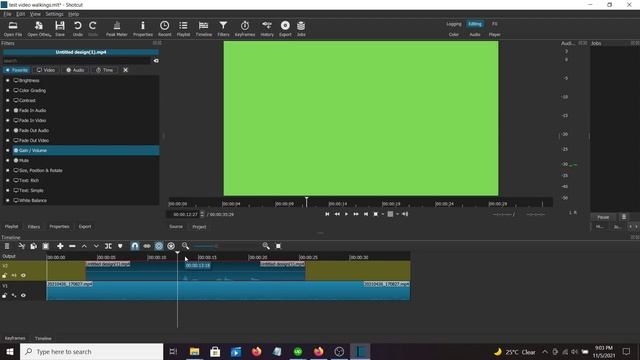Image resolution: width=640 pixels, height=360 pixels.
Task: Open the File menu
Action: tap(7, 14)
